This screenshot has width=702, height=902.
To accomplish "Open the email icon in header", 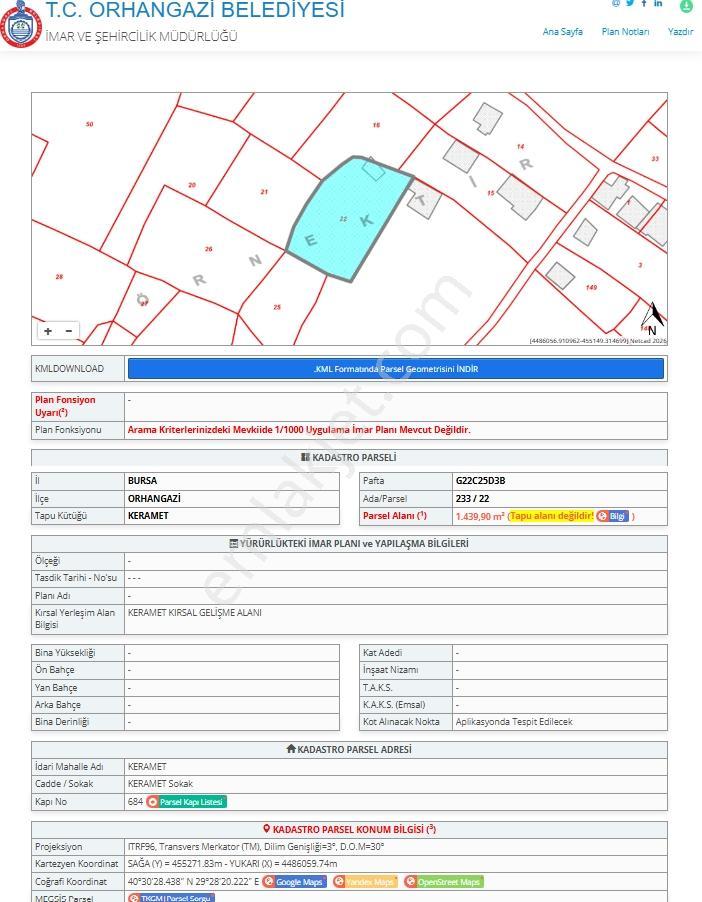I will [x=616, y=3].
